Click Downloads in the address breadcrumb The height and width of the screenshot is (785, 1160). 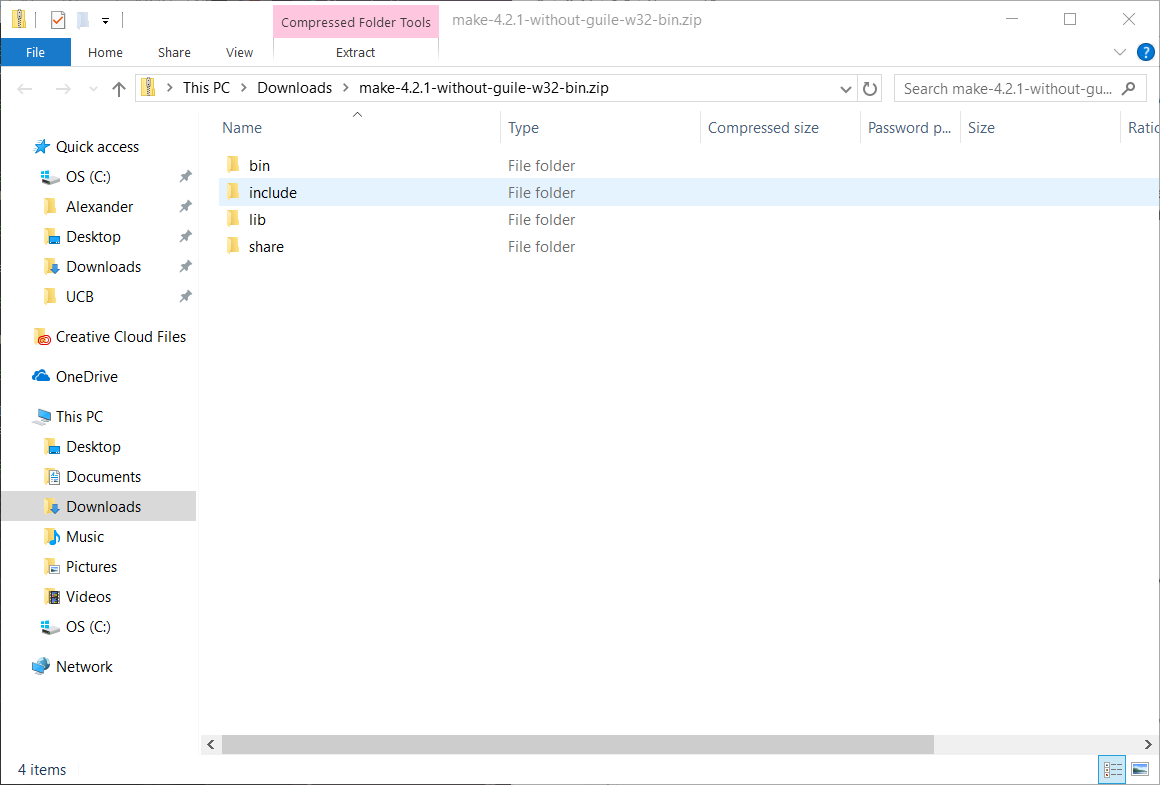pyautogui.click(x=294, y=88)
